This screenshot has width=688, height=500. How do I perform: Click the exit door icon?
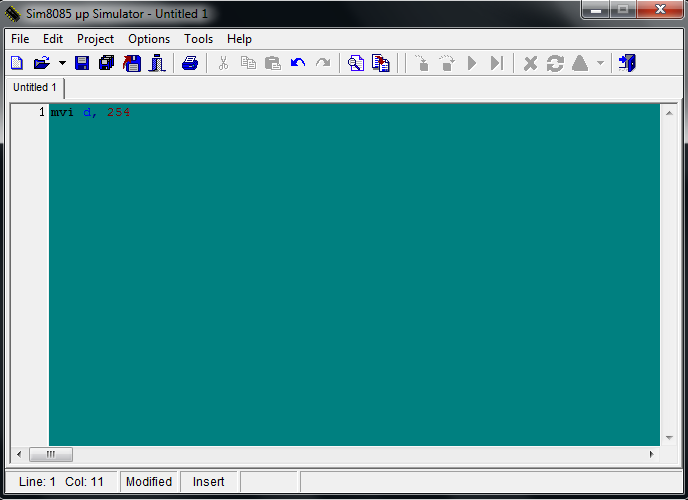[627, 63]
